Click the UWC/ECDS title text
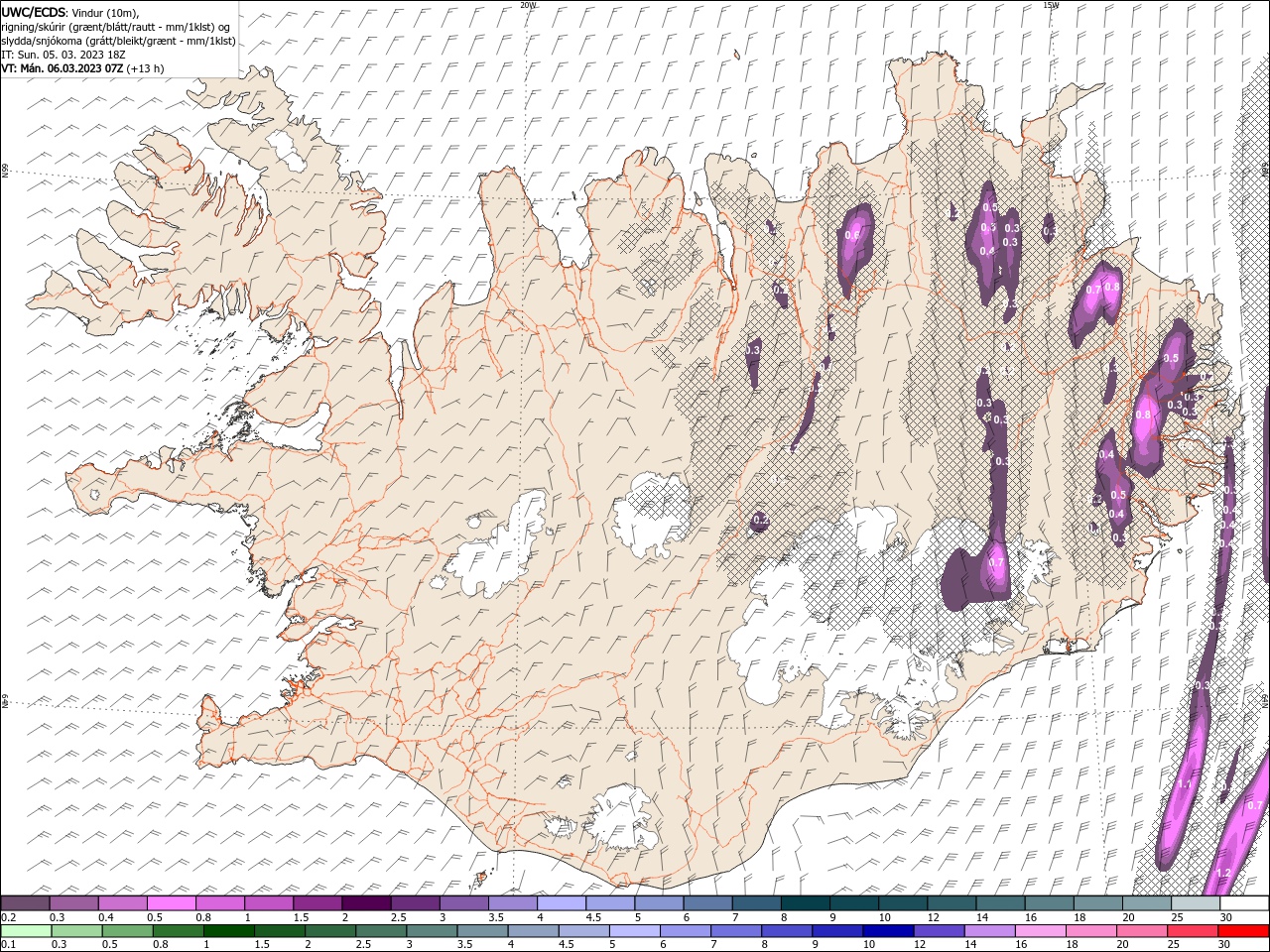Image resolution: width=1270 pixels, height=952 pixels. tap(35, 12)
